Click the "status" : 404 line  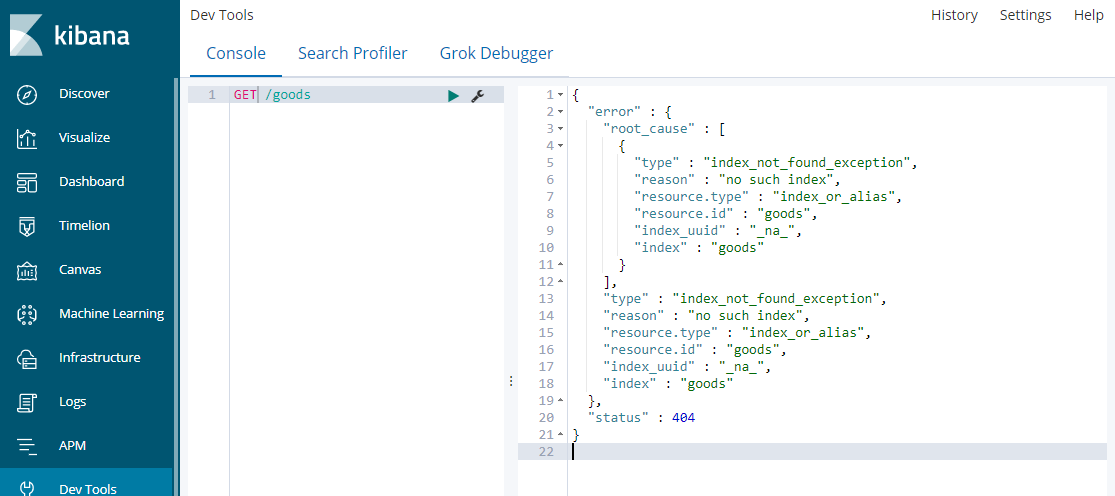tap(641, 418)
